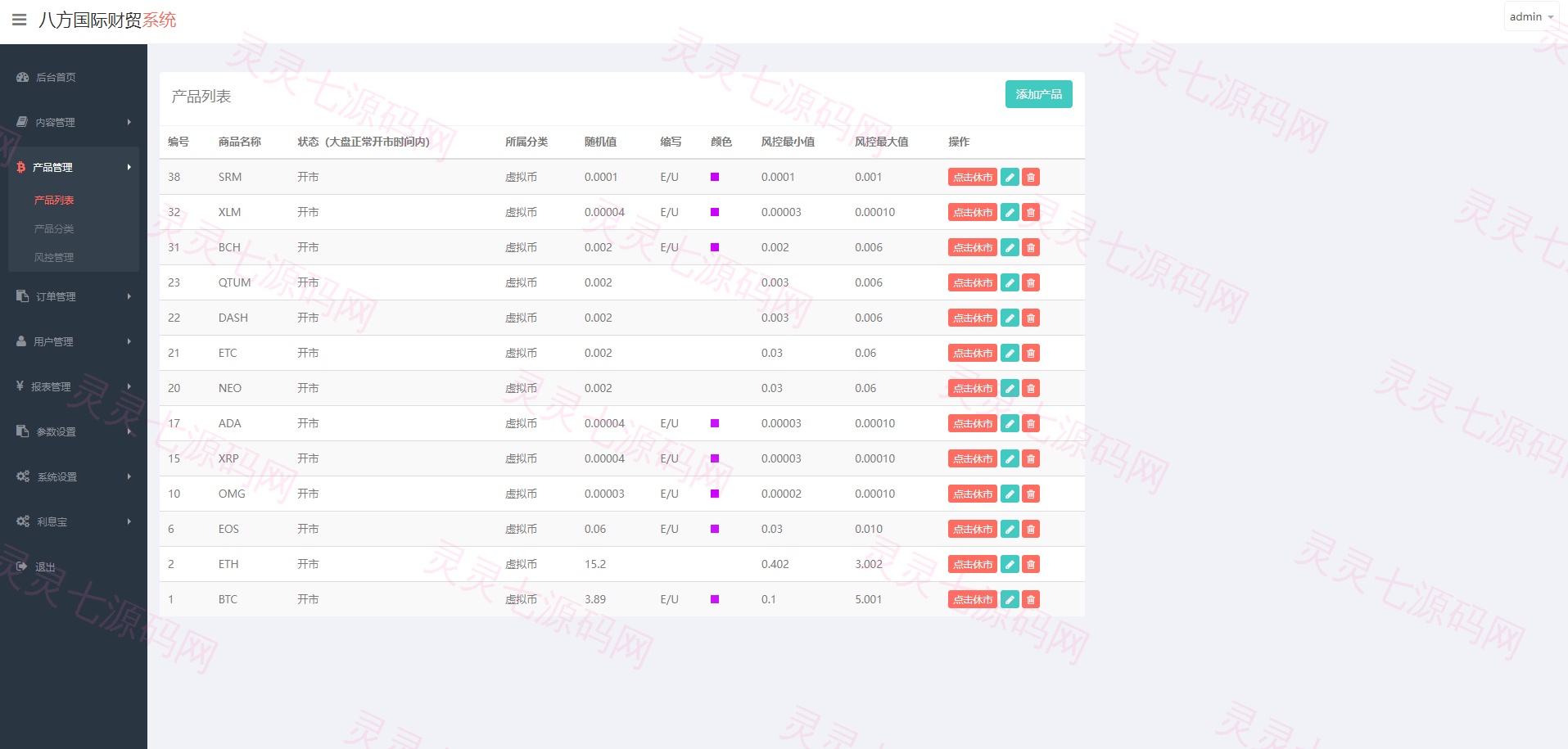Click the delete trash icon for SRM row
Viewport: 1568px width, 749px height.
point(1031,177)
